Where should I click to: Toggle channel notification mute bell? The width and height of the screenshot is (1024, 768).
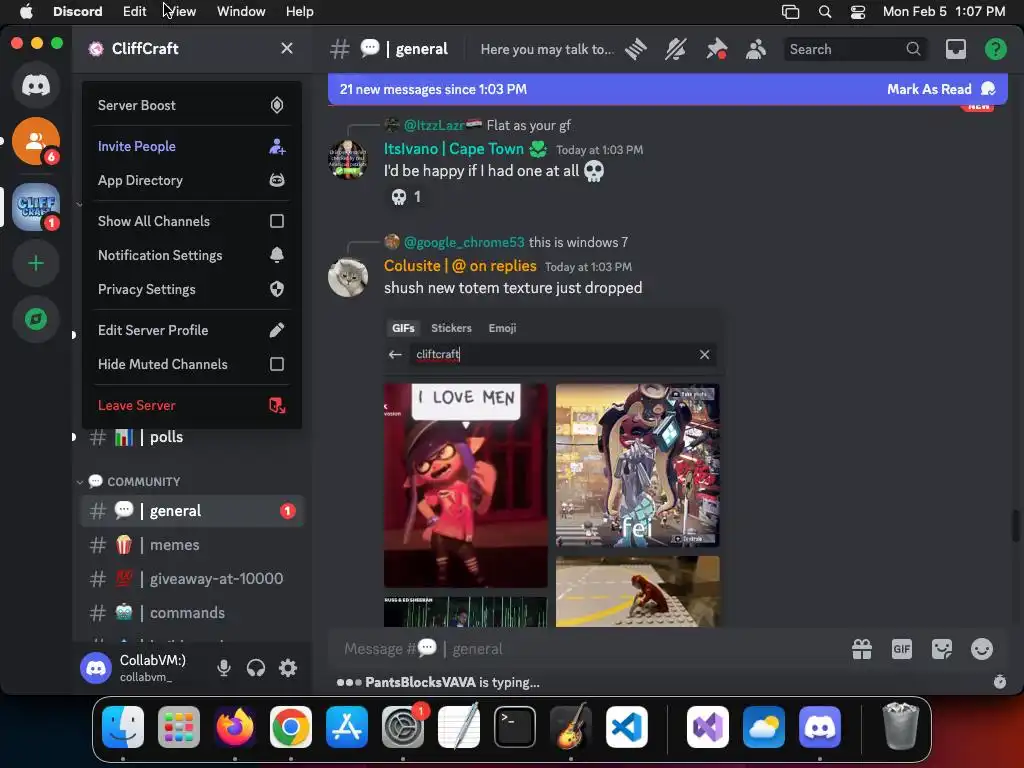pos(676,49)
